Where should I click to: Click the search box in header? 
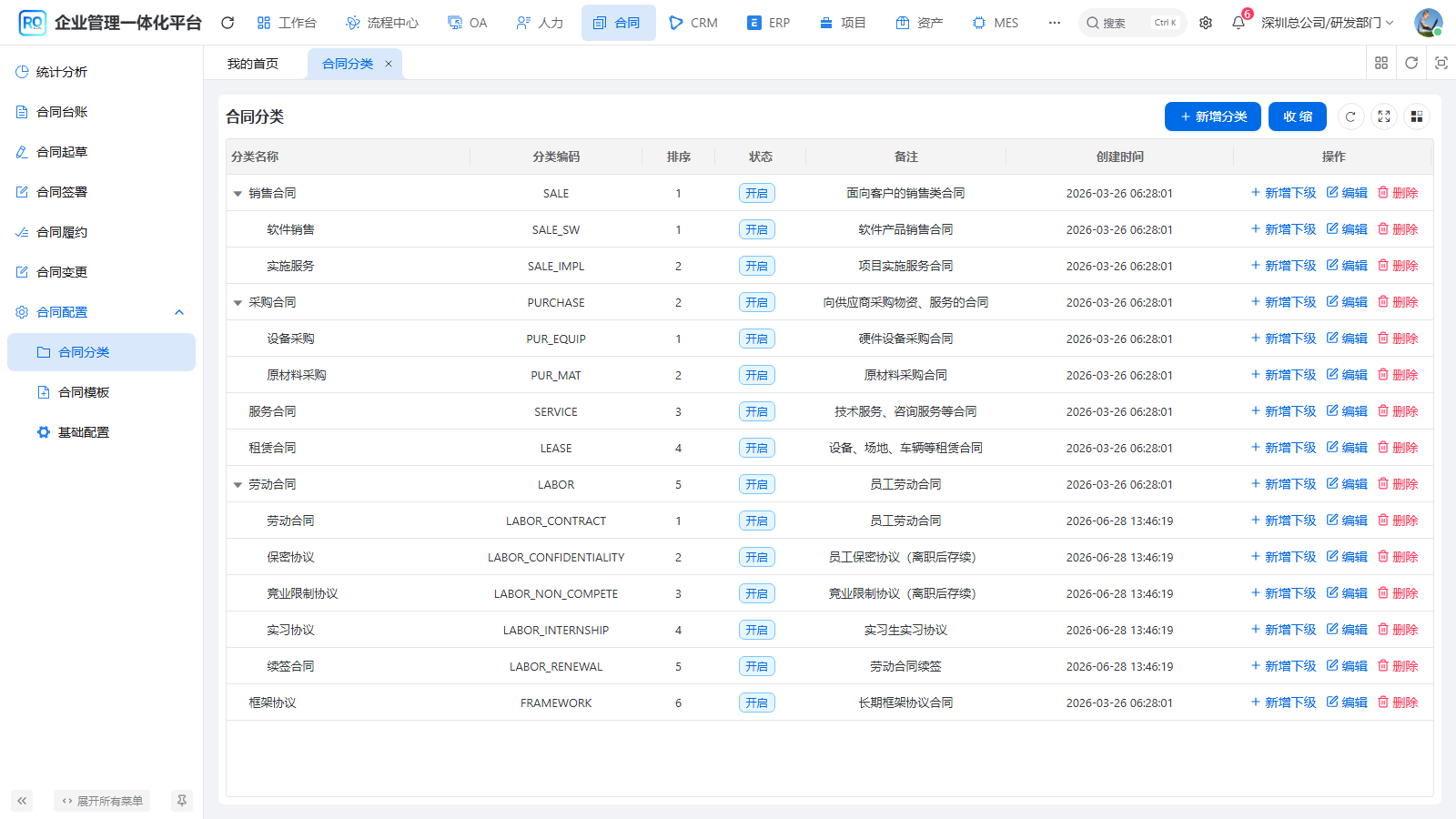[1133, 23]
